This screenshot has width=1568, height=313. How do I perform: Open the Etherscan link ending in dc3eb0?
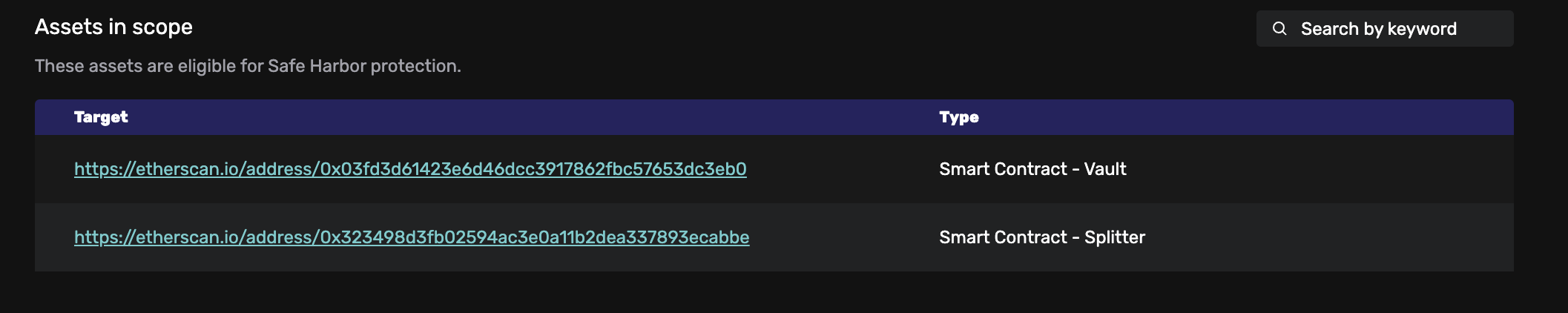point(410,169)
